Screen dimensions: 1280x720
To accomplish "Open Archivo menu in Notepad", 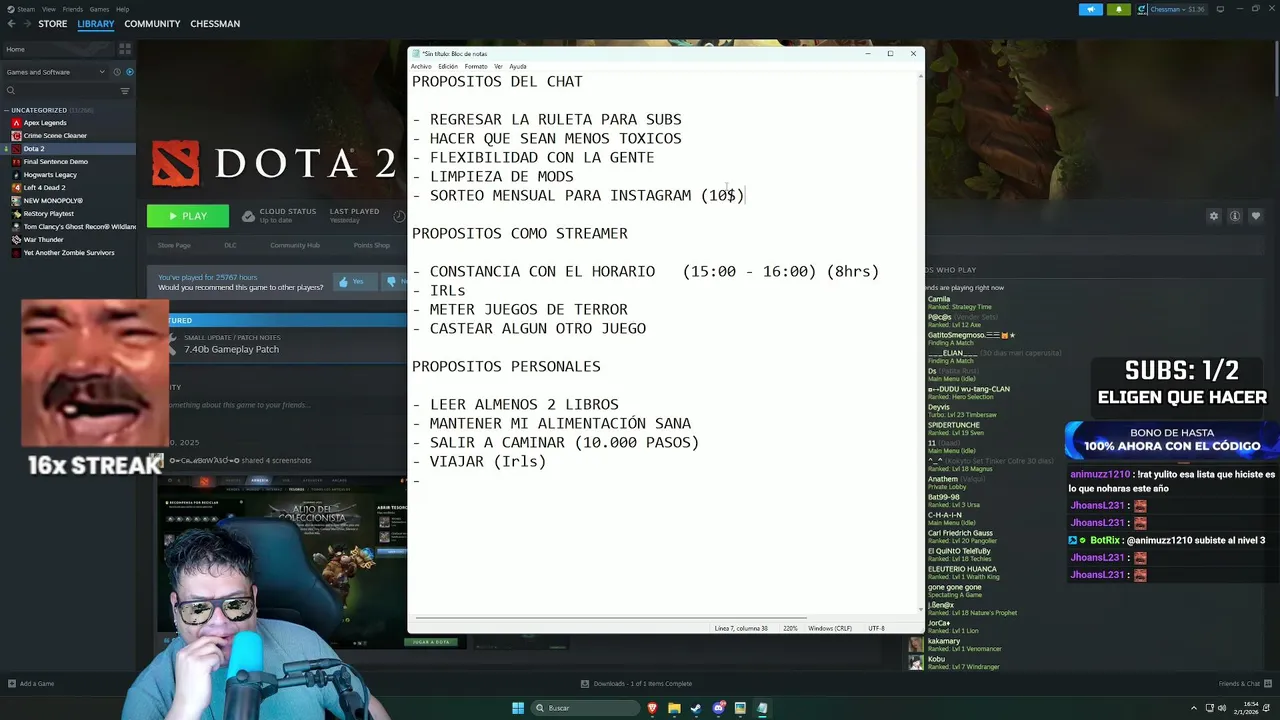I will tap(421, 67).
